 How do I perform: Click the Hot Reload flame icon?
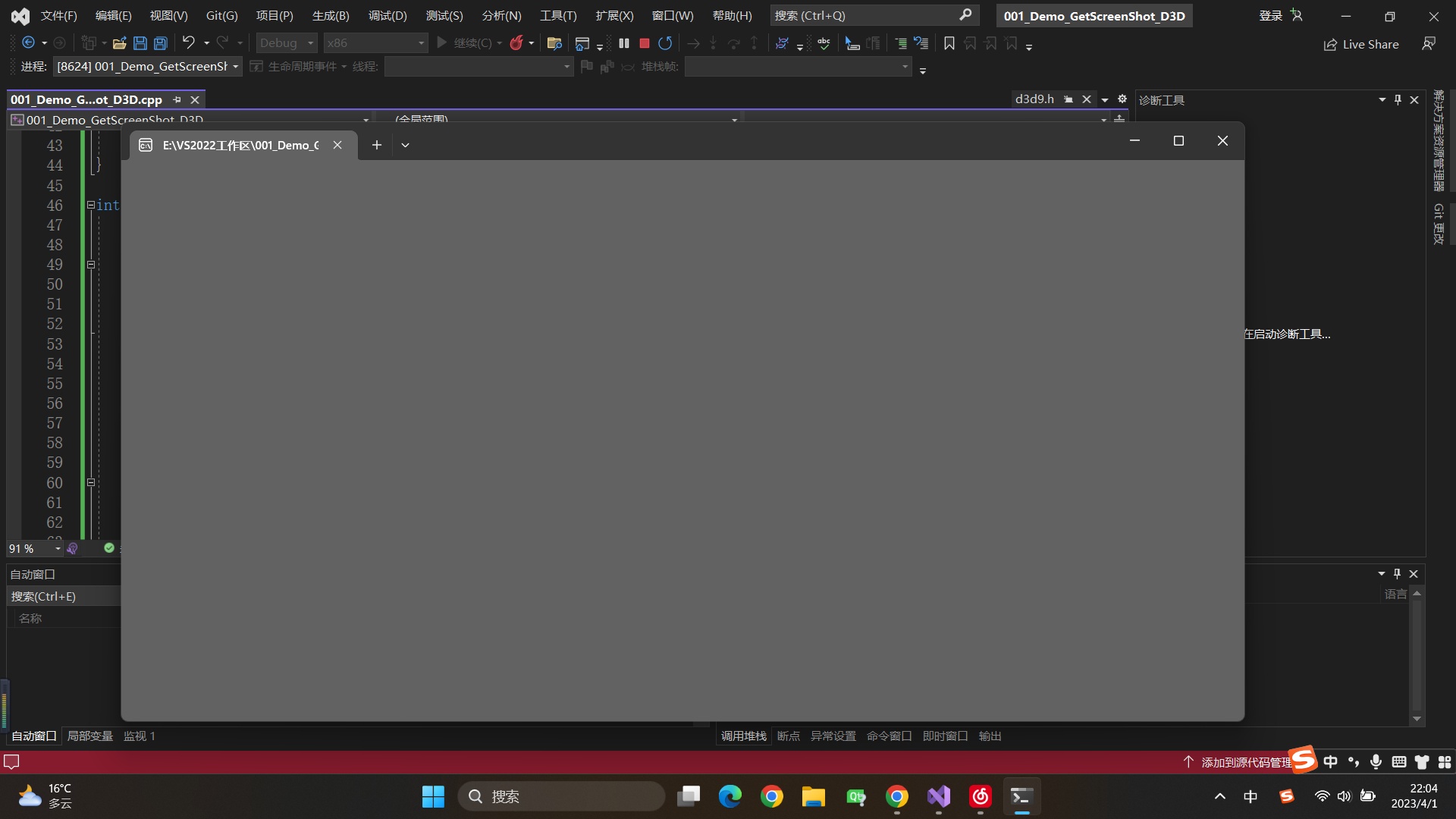click(516, 43)
